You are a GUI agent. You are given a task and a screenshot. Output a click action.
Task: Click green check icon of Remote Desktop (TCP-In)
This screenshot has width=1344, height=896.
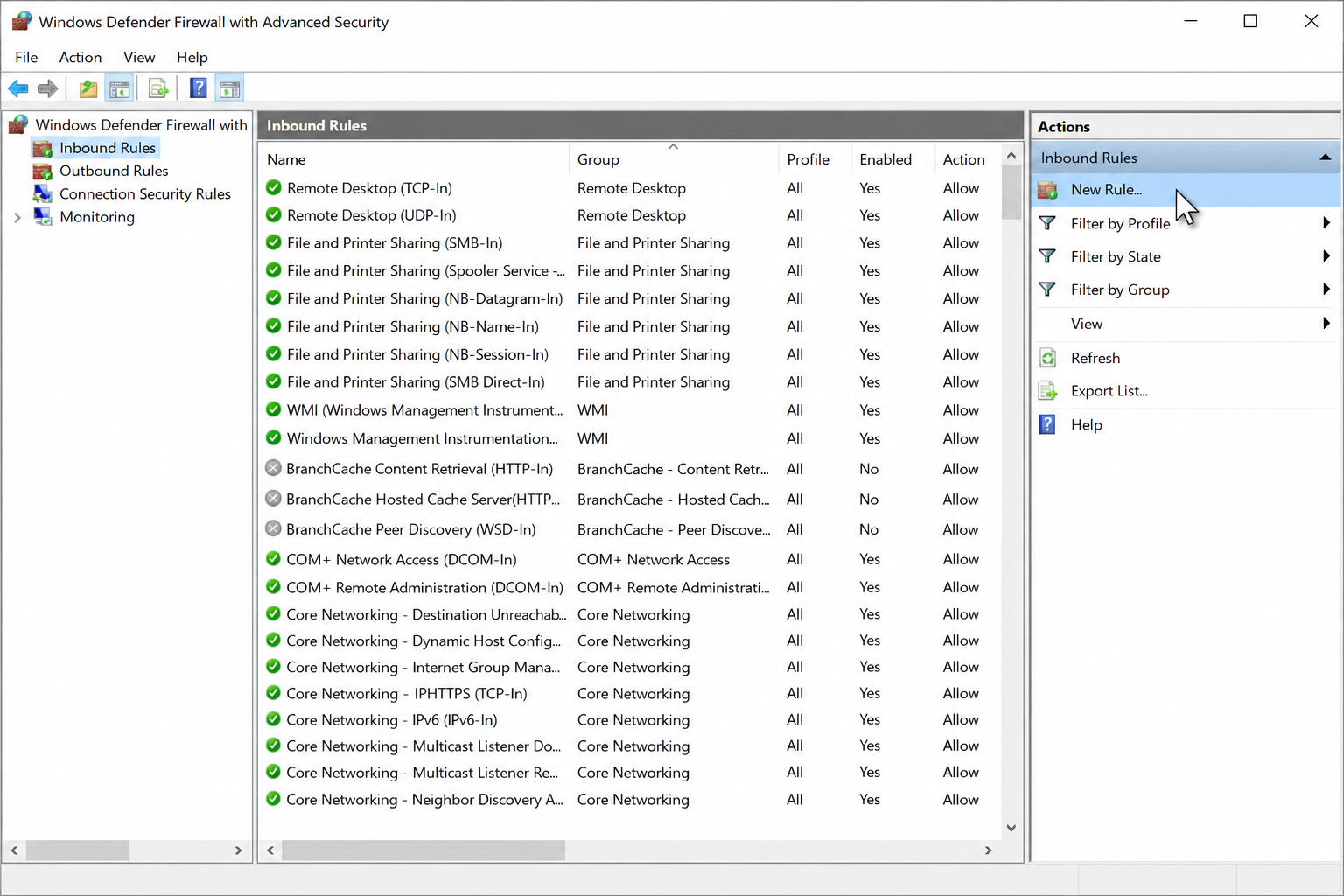[273, 187]
